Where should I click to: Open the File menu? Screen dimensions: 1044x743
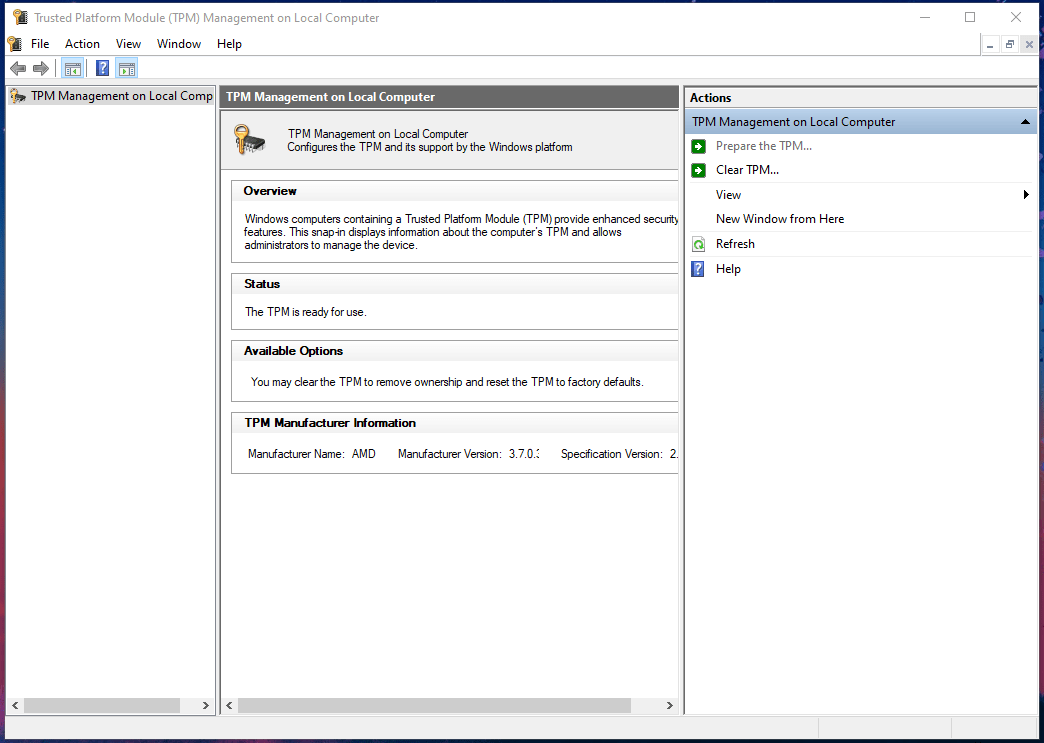point(40,43)
